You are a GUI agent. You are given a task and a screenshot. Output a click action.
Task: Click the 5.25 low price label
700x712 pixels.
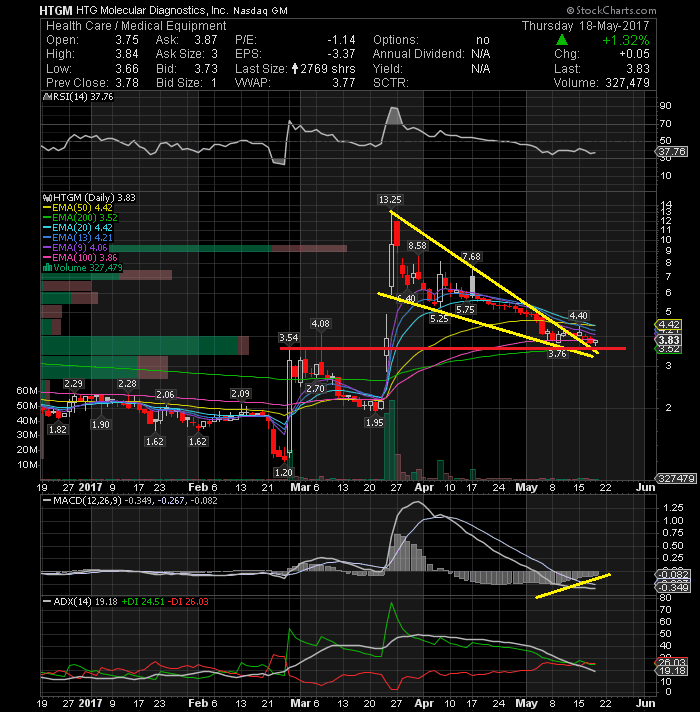[x=439, y=319]
